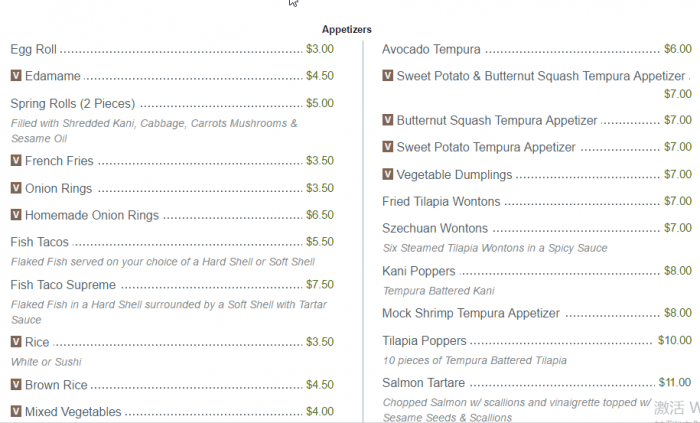Click the V icon next to Mixed Vegetables
The image size is (700, 423).
[x=16, y=411]
